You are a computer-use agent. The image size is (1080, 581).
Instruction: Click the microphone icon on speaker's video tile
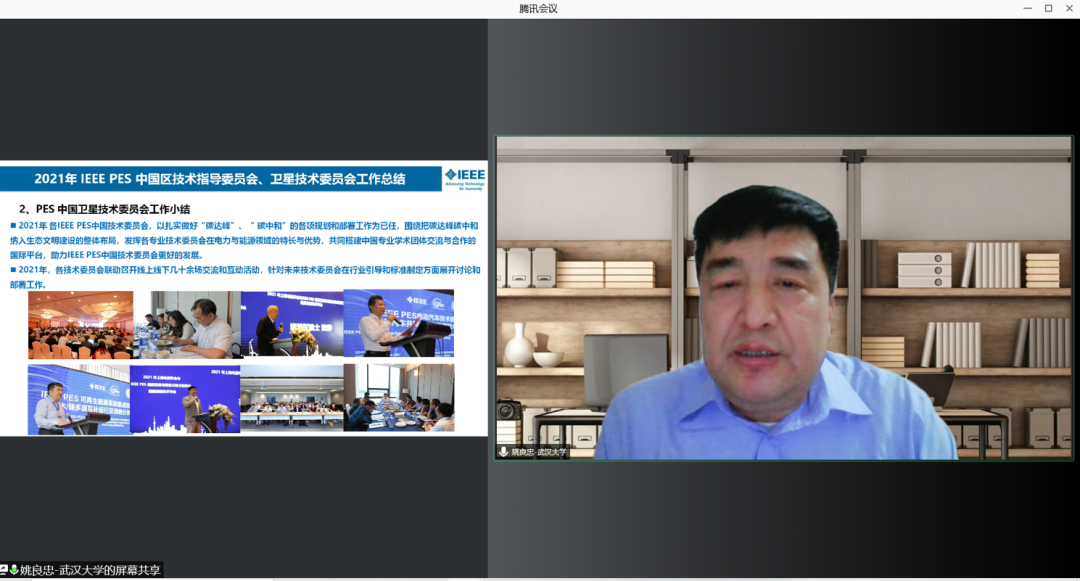point(504,452)
